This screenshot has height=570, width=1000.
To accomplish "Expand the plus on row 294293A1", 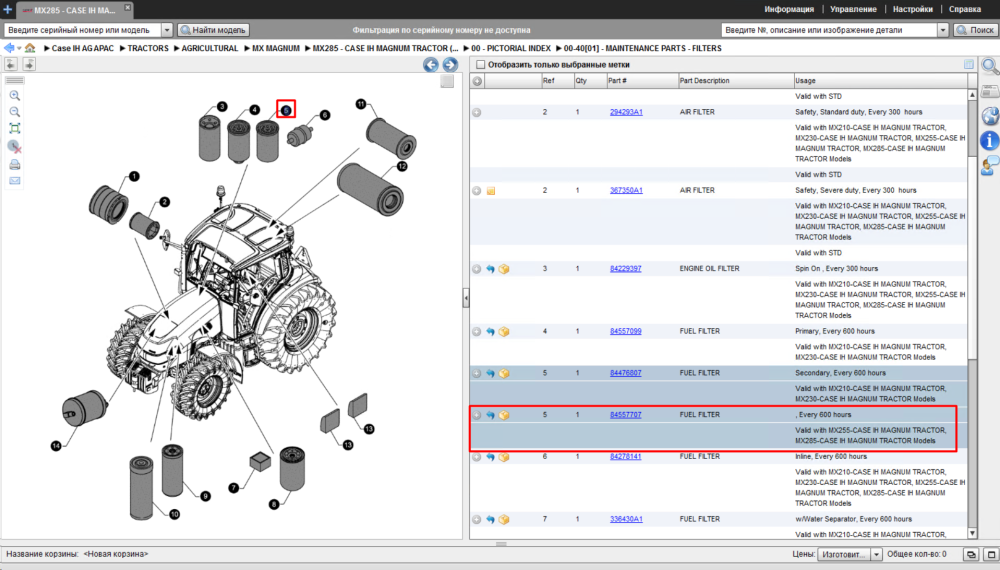I will (476, 112).
